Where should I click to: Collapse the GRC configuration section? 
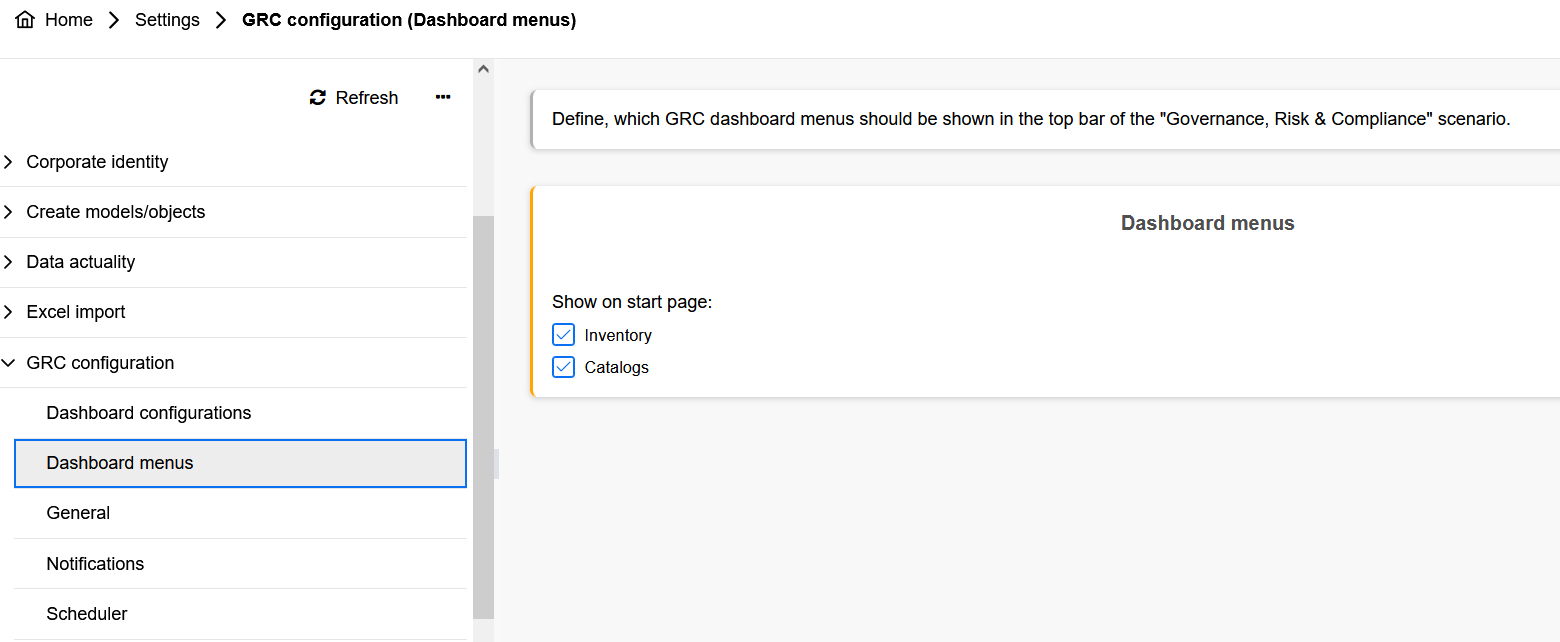coord(9,363)
